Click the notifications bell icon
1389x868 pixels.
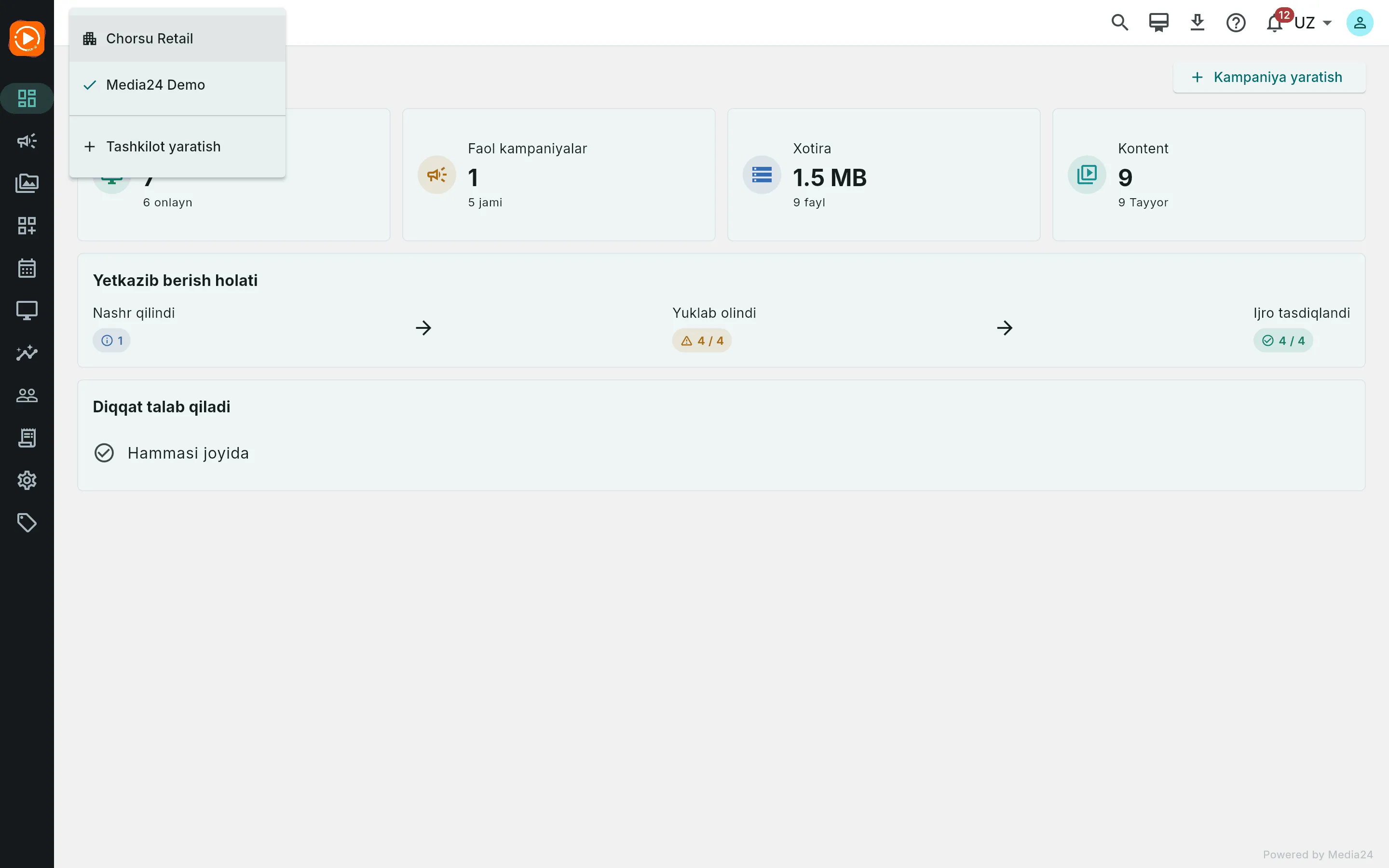point(1274,24)
